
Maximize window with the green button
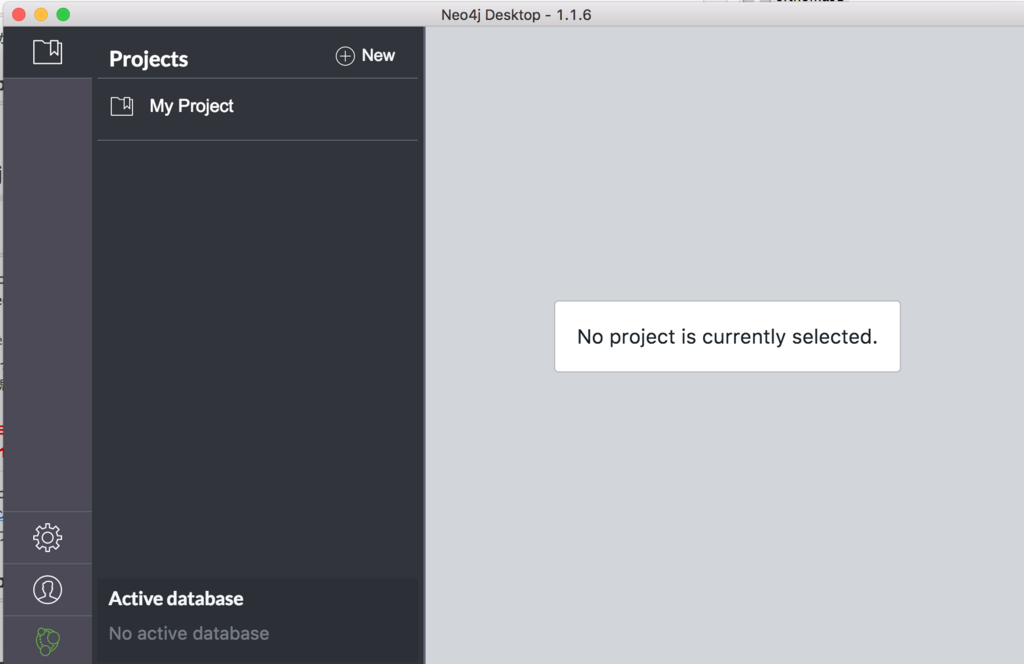point(63,14)
